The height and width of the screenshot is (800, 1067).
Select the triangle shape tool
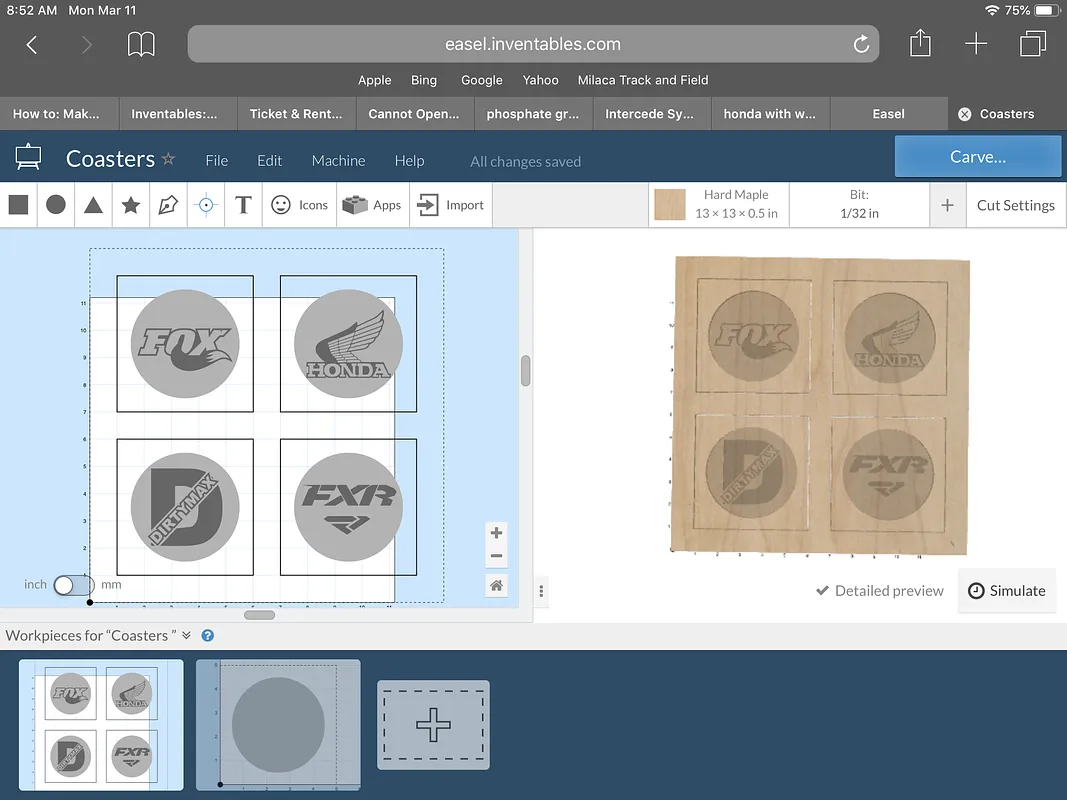tap(93, 205)
